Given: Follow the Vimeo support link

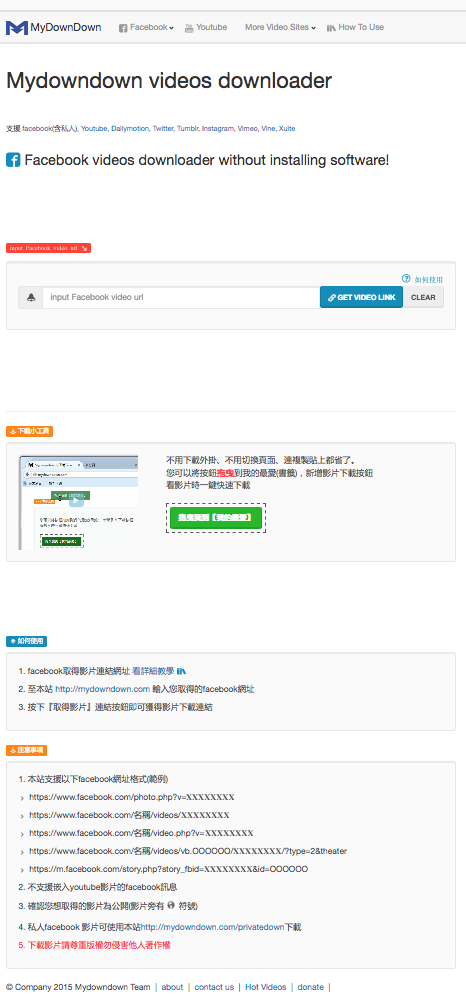Looking at the screenshot, I should point(247,128).
